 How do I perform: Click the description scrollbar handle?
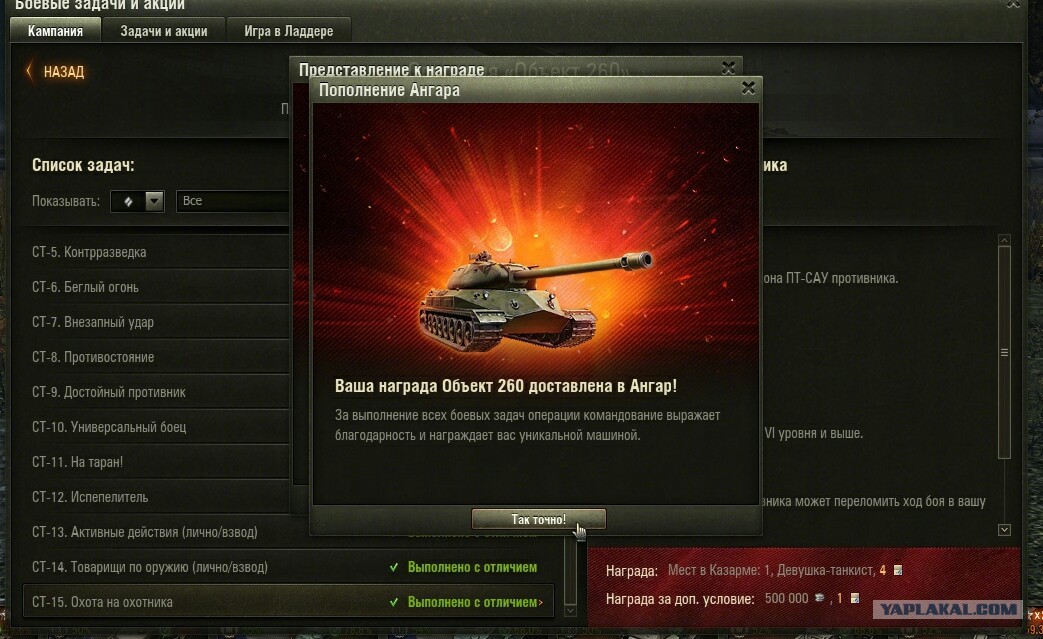pos(1004,352)
